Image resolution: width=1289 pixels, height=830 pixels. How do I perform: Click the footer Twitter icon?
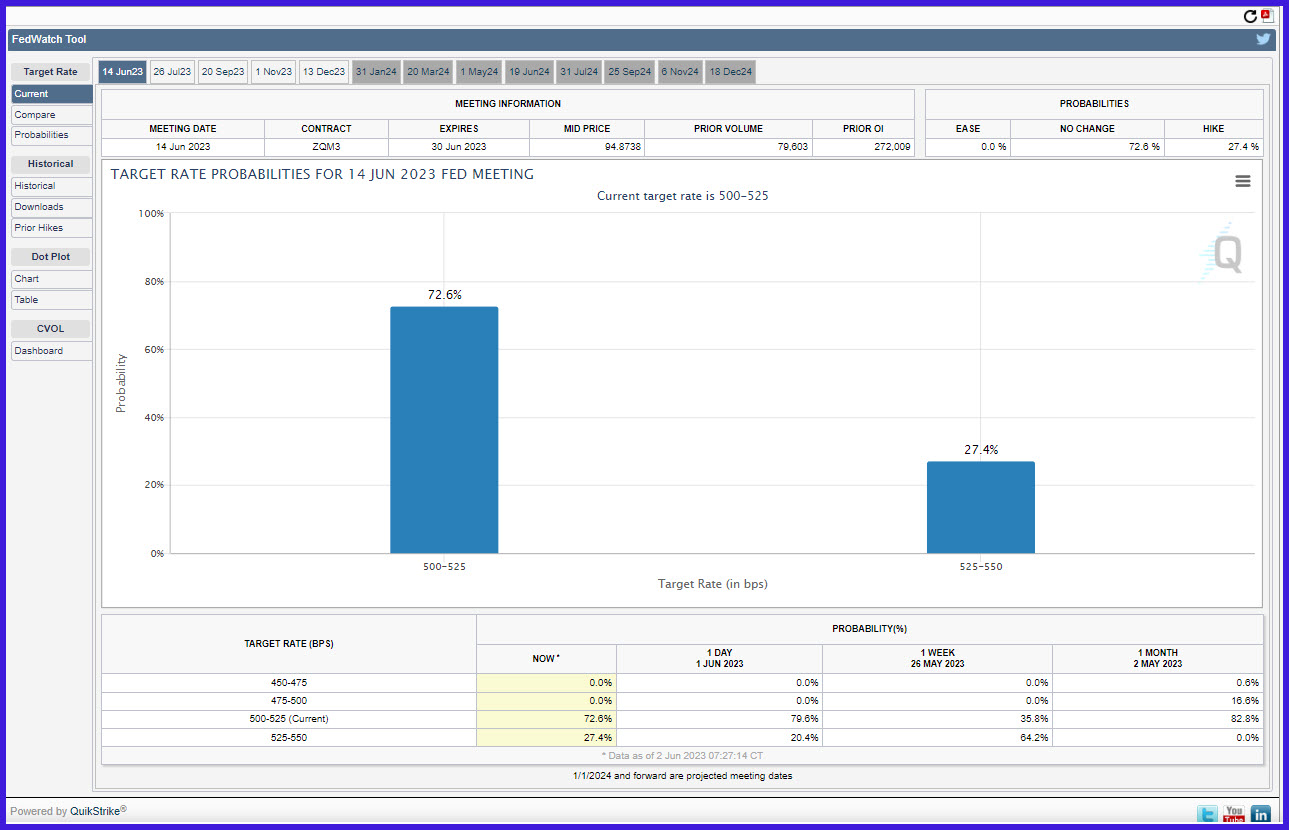pos(1208,813)
